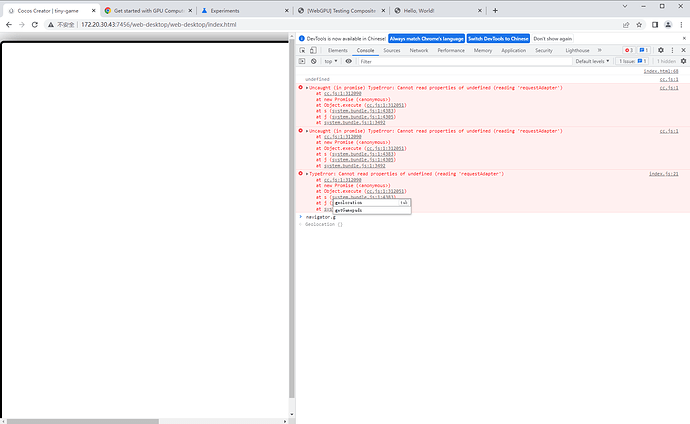The image size is (690, 424).
Task: Close the Hello, World! tab
Action: pos(480,11)
